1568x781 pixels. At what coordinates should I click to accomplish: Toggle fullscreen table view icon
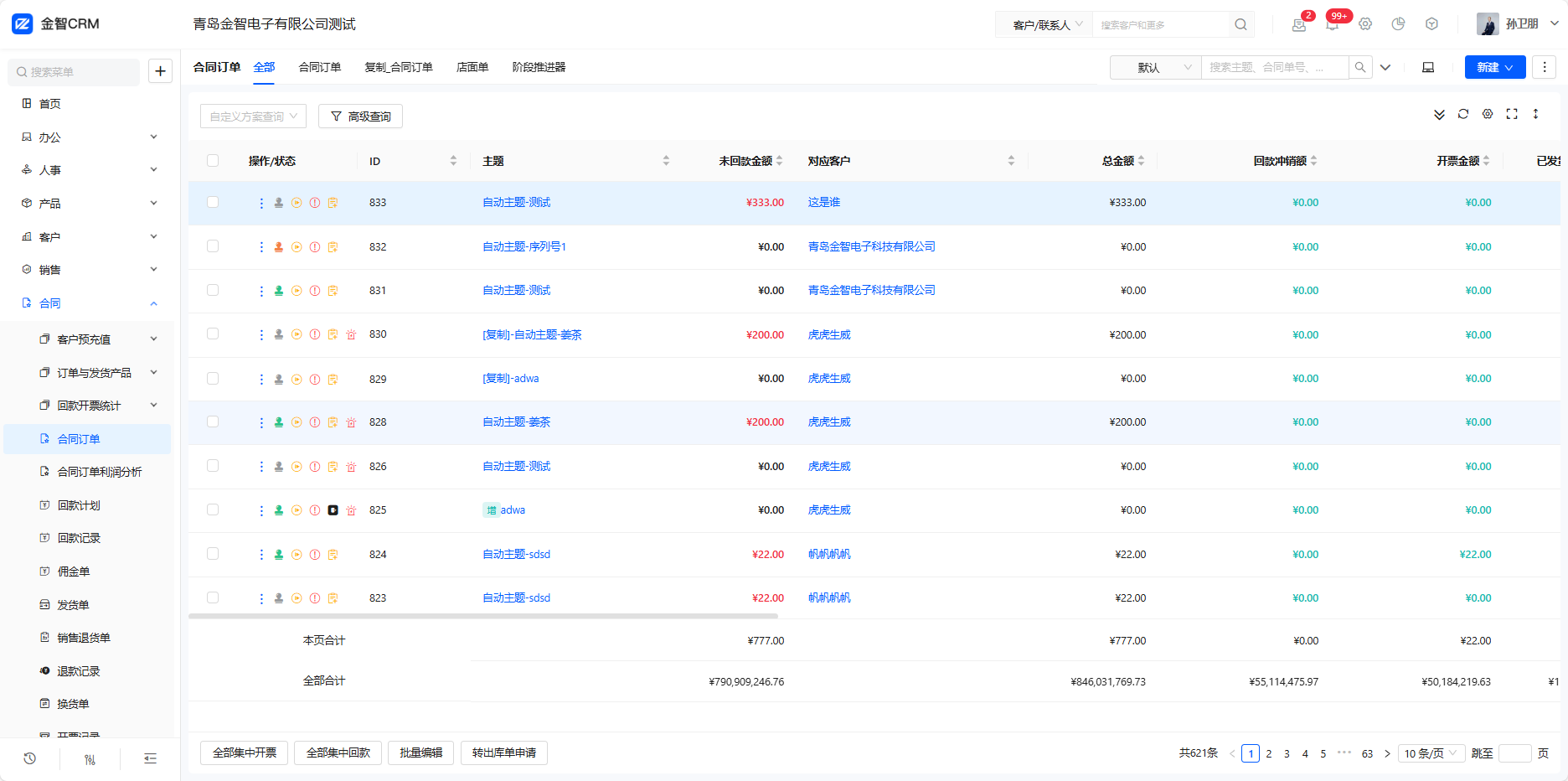[x=1512, y=114]
